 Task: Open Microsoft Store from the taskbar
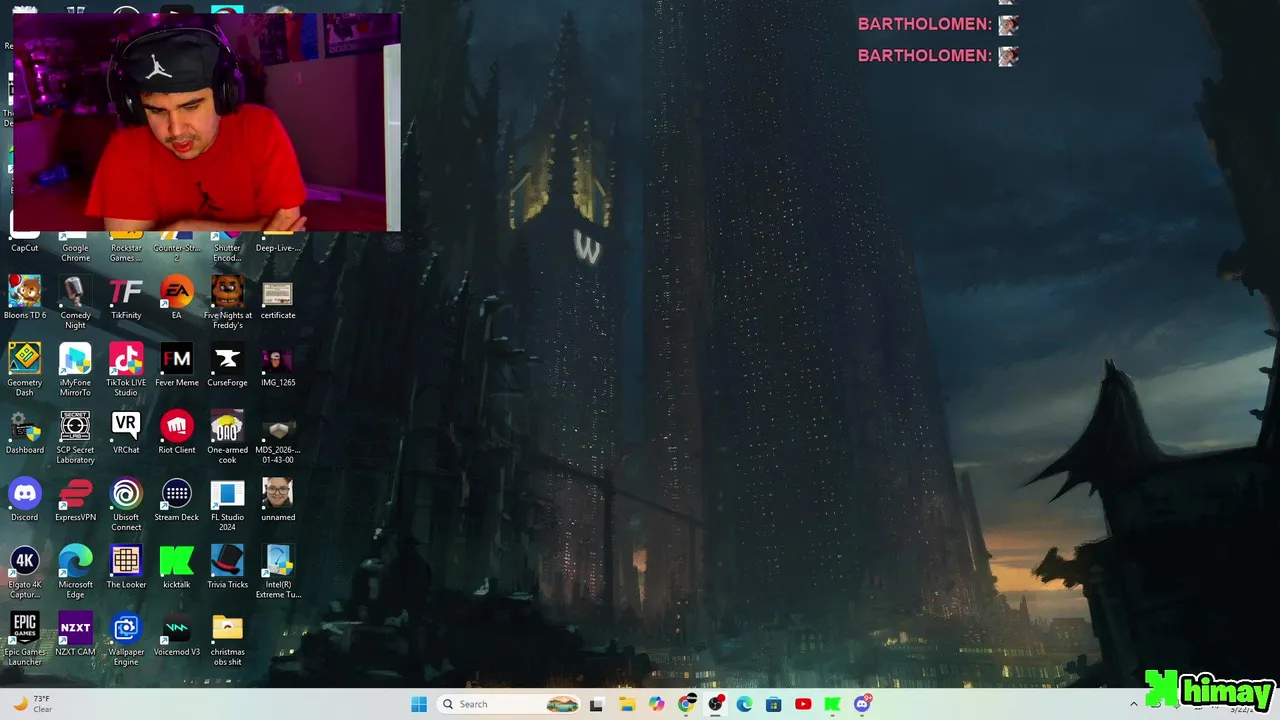[x=773, y=704]
